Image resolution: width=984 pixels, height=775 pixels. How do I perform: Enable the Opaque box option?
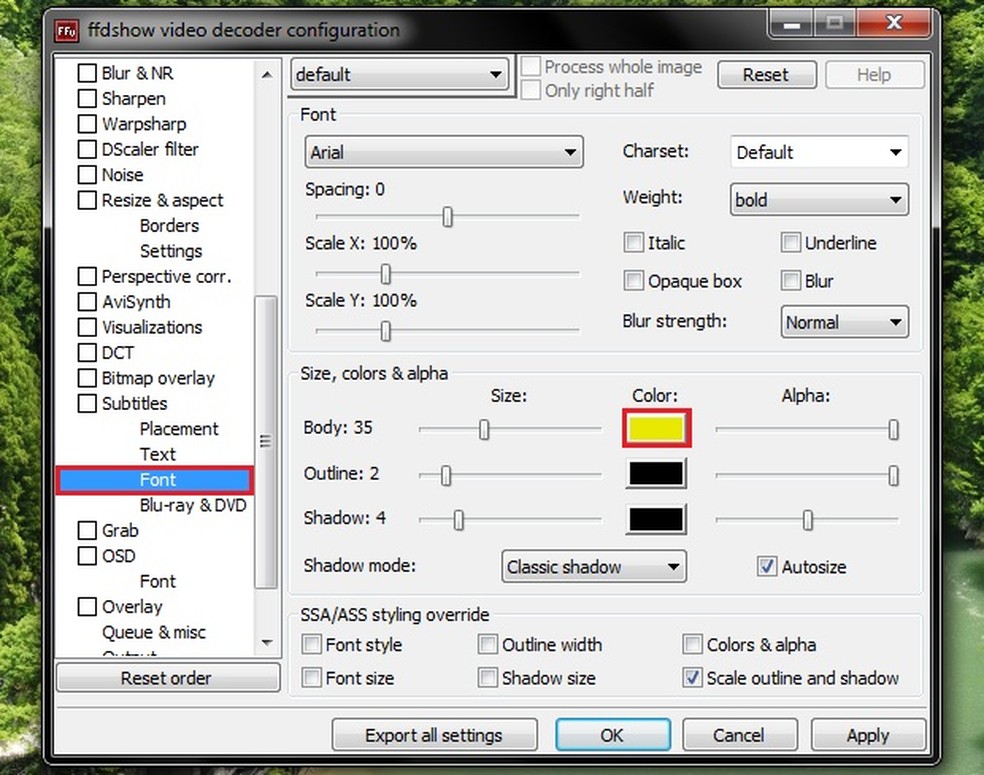click(634, 281)
